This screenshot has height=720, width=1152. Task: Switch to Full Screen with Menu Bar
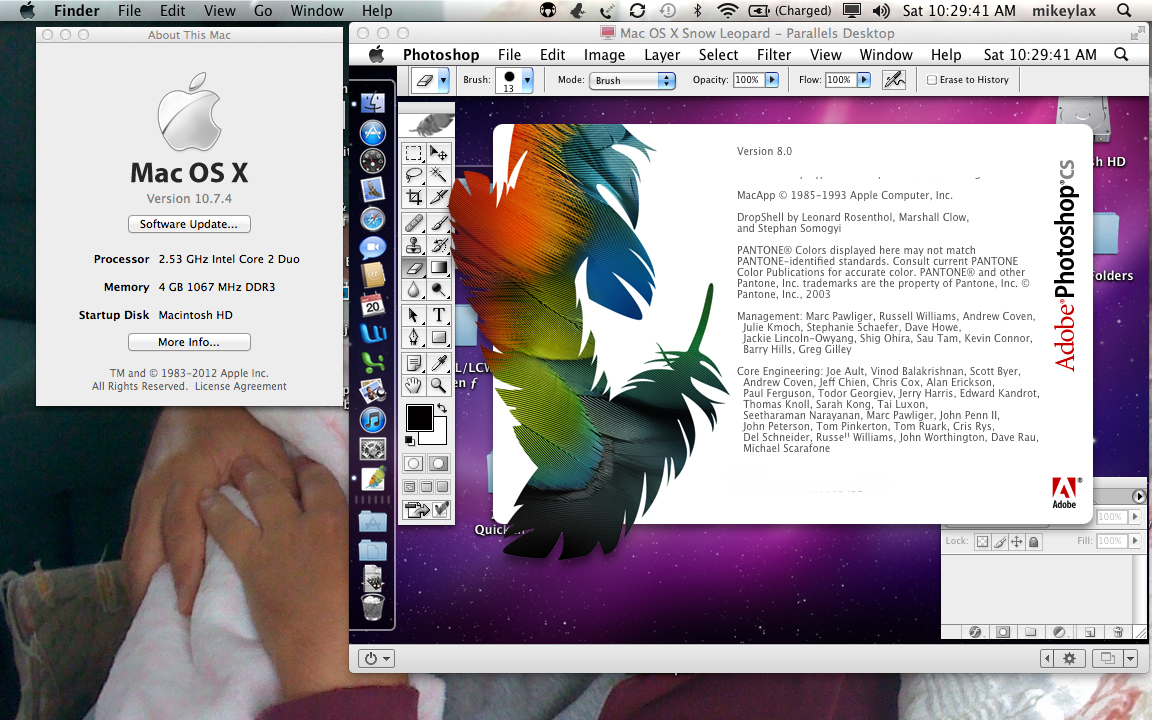426,486
